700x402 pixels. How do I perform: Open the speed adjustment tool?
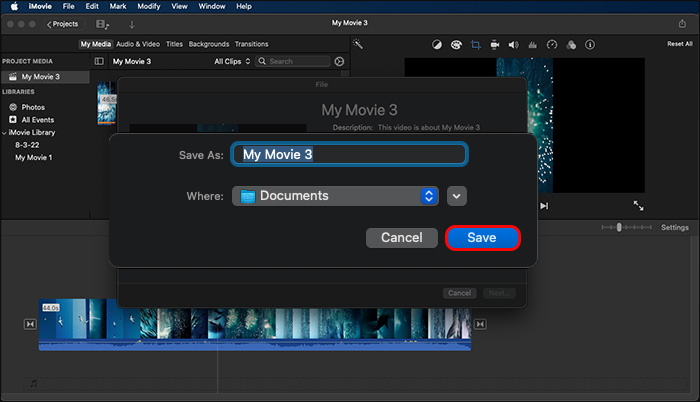click(x=550, y=45)
